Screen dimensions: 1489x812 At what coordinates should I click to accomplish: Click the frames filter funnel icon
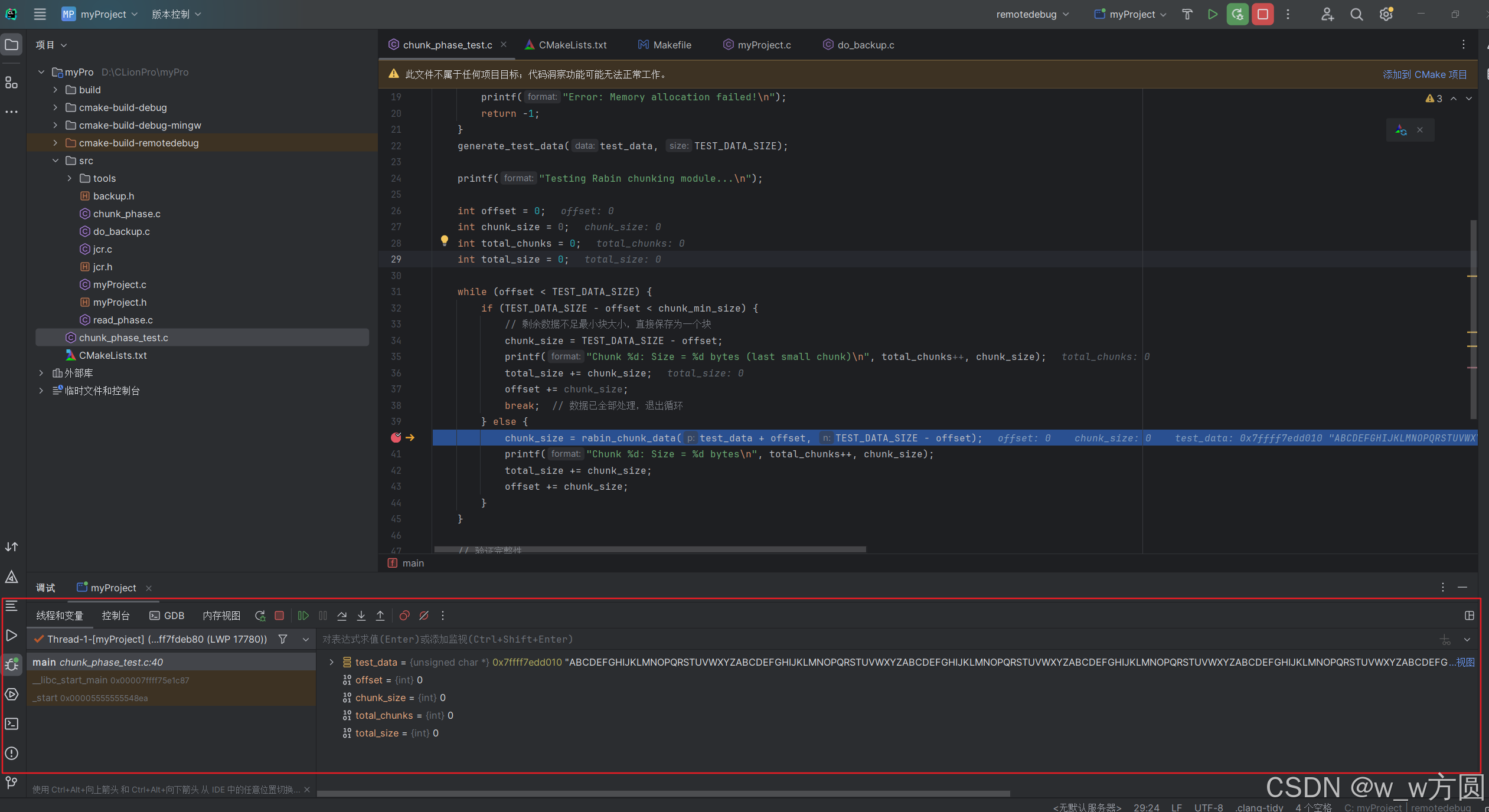(x=283, y=639)
